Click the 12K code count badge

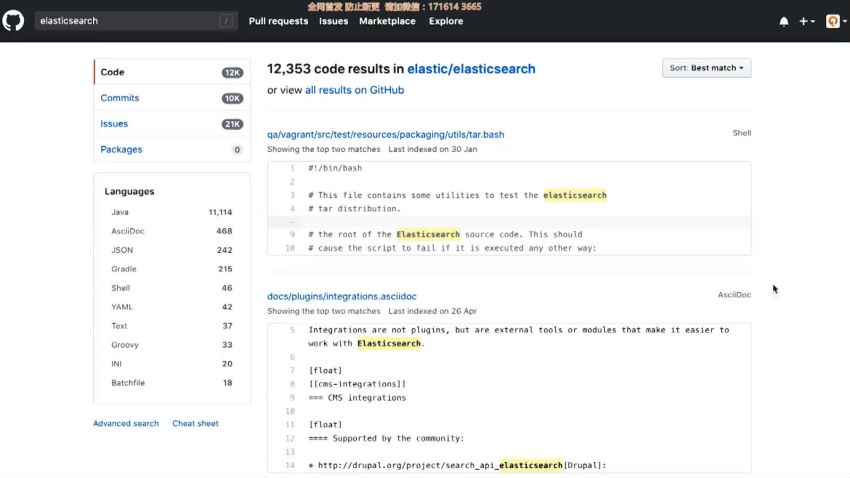pyautogui.click(x=232, y=73)
